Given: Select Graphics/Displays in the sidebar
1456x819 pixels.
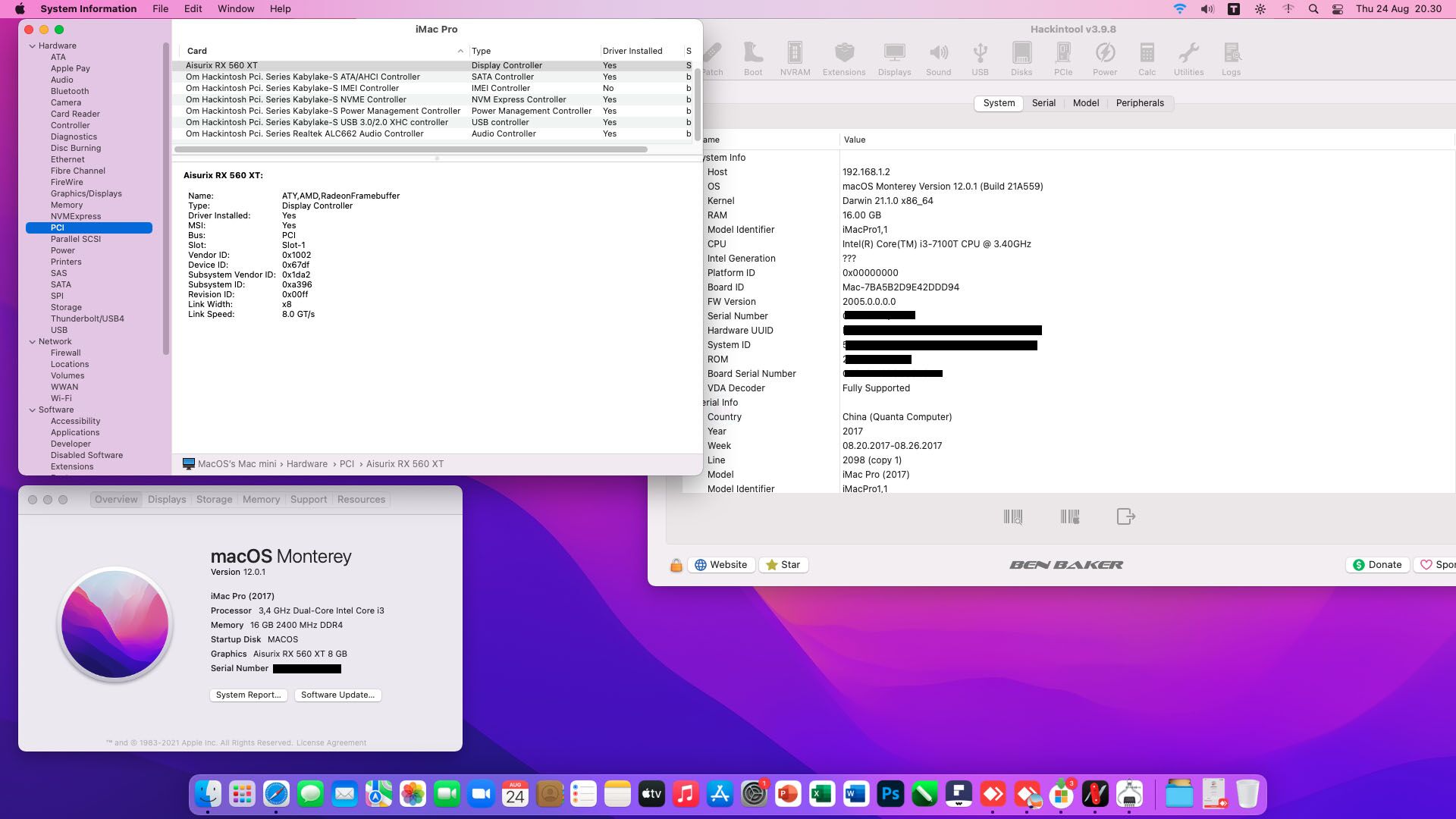Looking at the screenshot, I should coord(86,193).
